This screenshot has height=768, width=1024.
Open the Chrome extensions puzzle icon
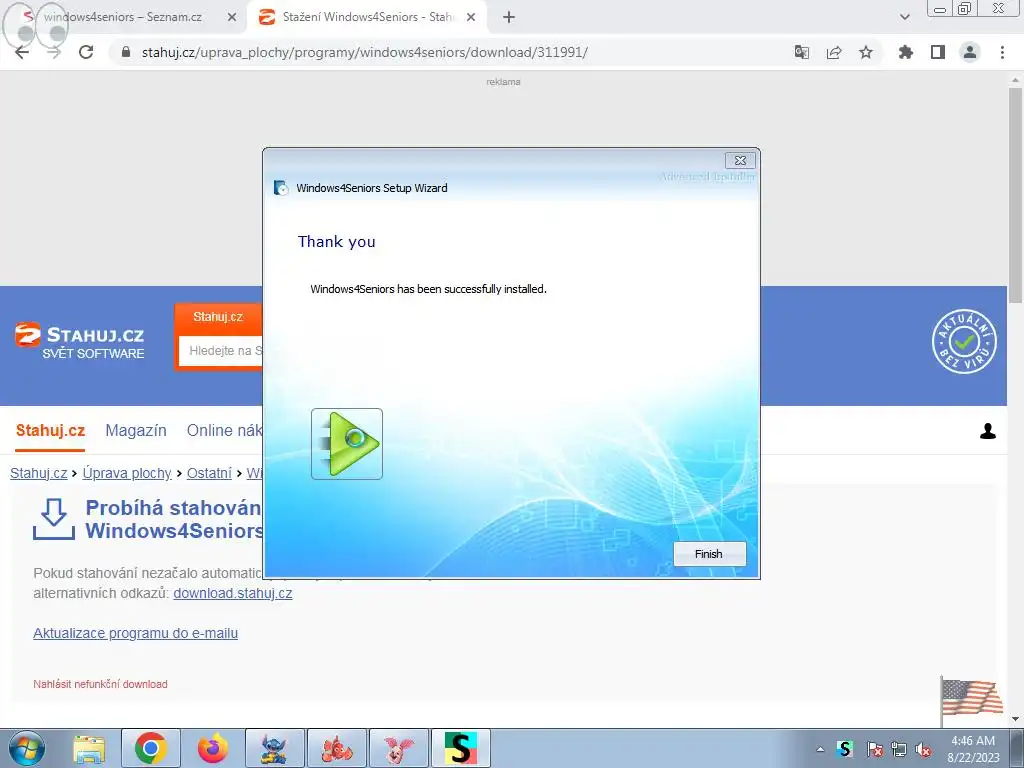point(906,52)
